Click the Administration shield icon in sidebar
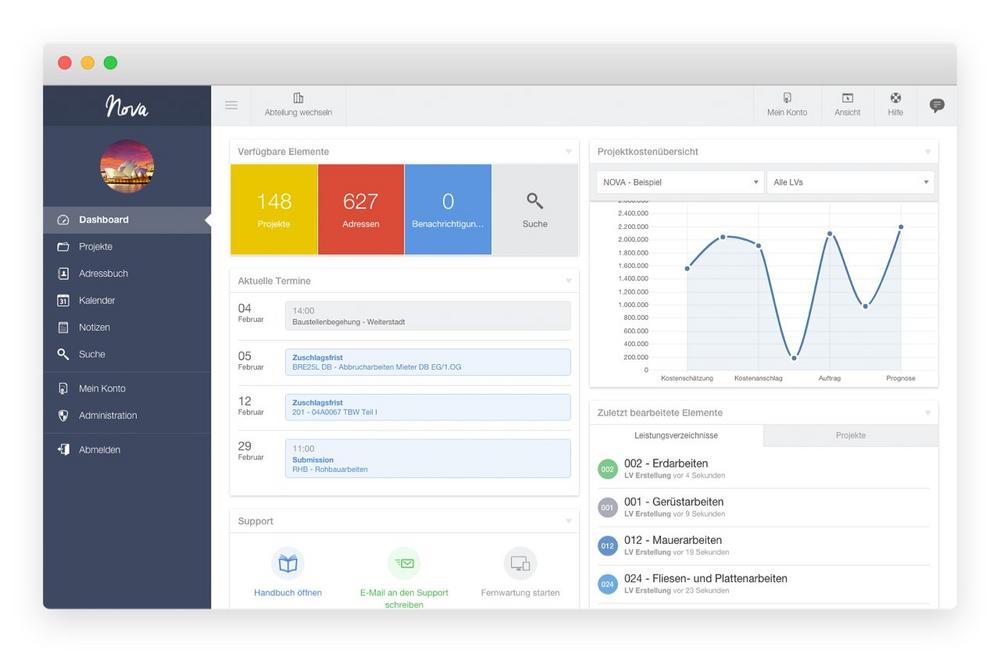The width and height of the screenshot is (1000, 651). (x=63, y=415)
